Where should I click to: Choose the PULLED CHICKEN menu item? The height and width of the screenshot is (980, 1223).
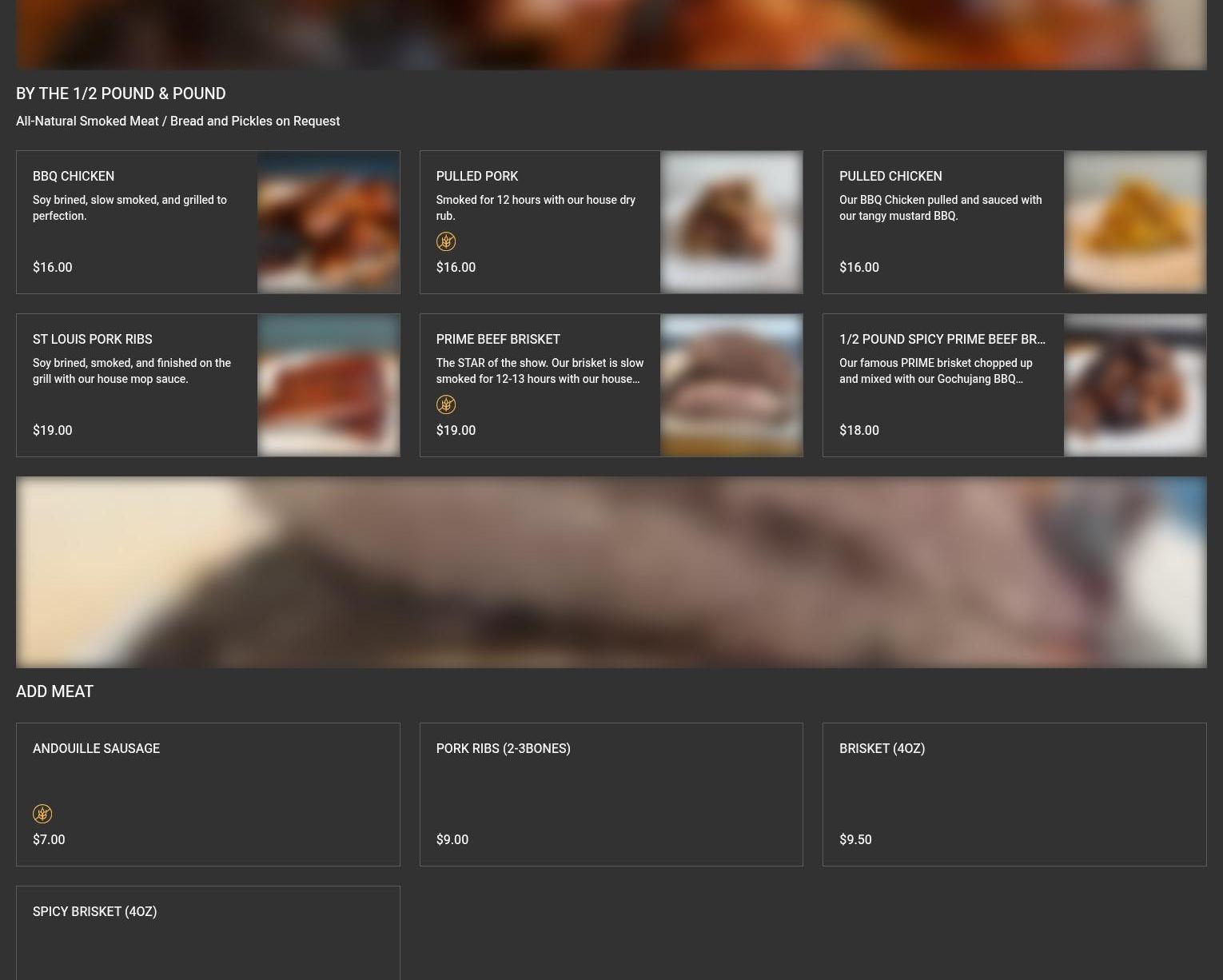coord(890,176)
